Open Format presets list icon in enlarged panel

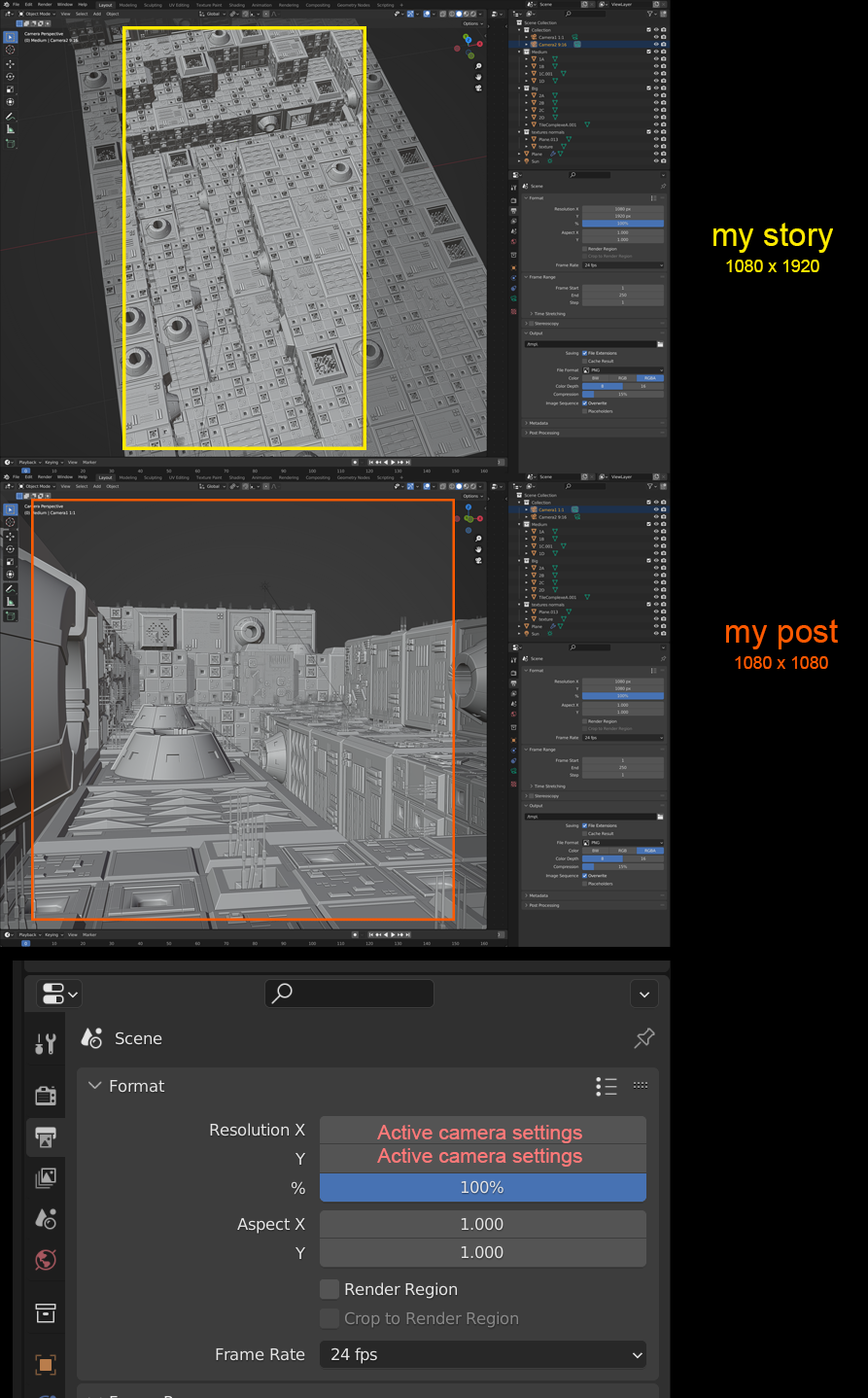(x=607, y=1086)
